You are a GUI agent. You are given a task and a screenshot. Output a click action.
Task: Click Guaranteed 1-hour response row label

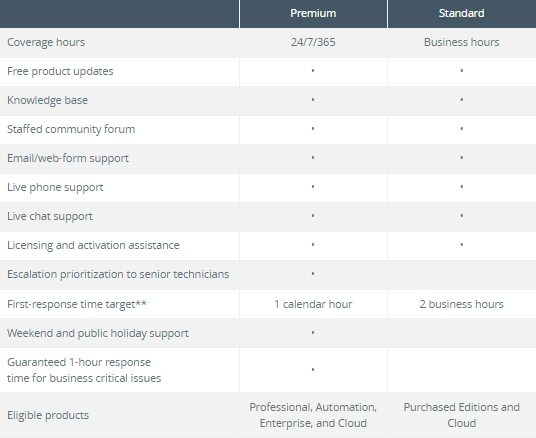[x=84, y=370]
